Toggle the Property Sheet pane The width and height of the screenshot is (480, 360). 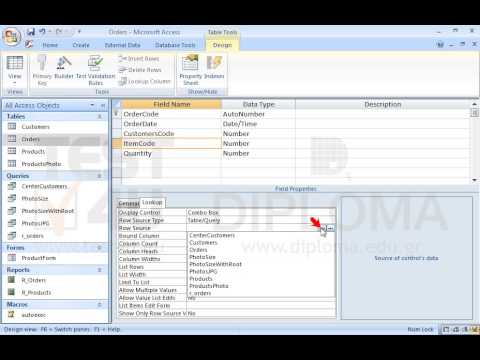pos(190,71)
